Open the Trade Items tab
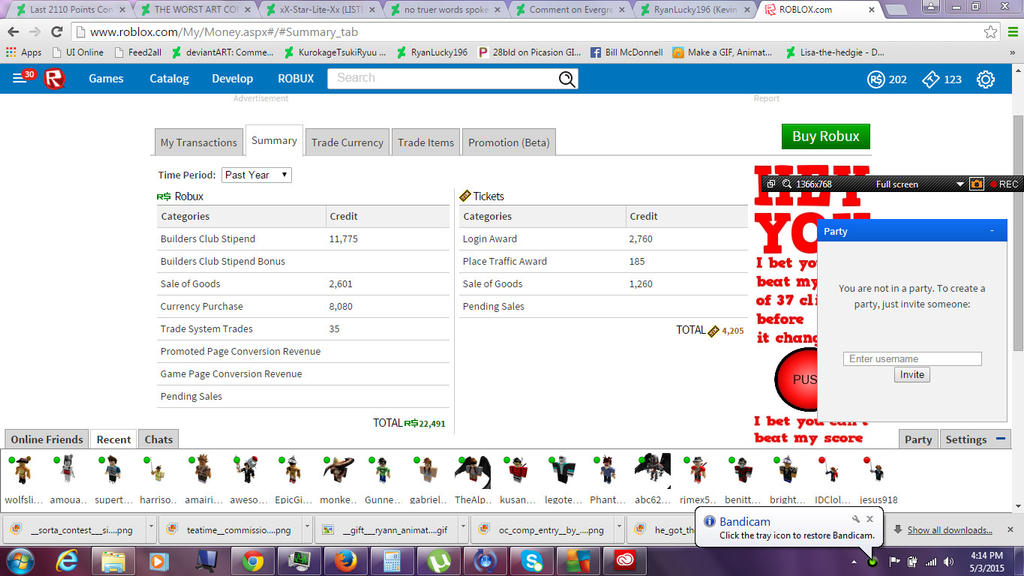Image resolution: width=1024 pixels, height=576 pixels. click(426, 142)
